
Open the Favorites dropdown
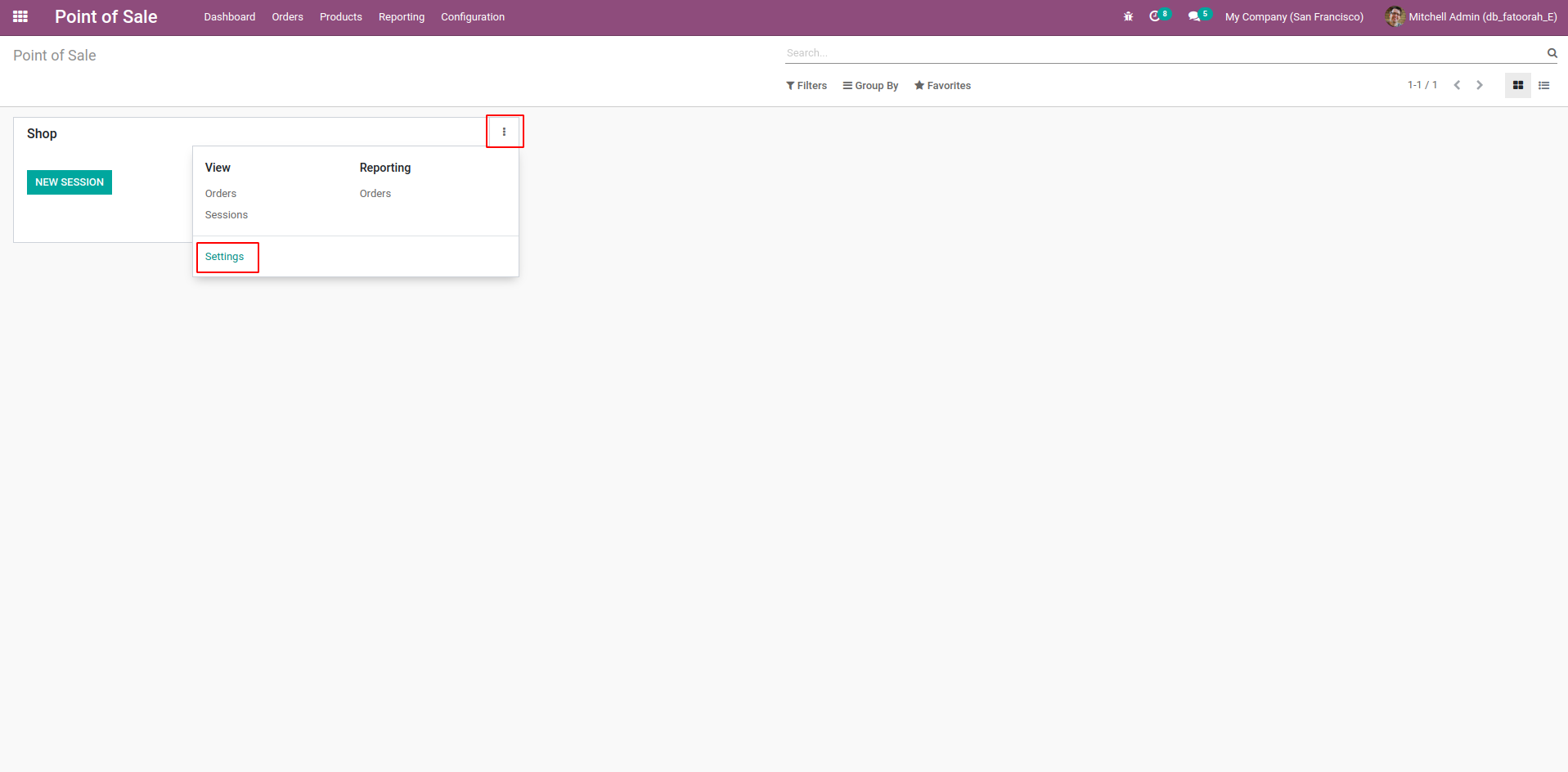(x=942, y=86)
